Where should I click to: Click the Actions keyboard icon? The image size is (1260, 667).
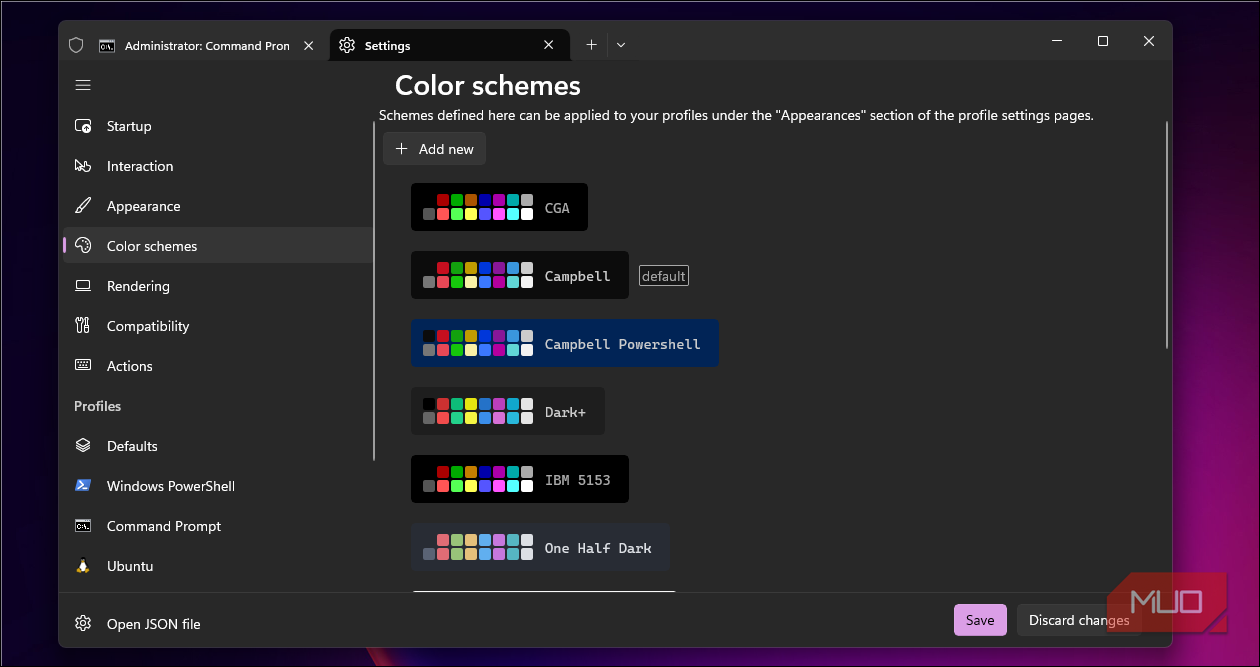pyautogui.click(x=83, y=366)
